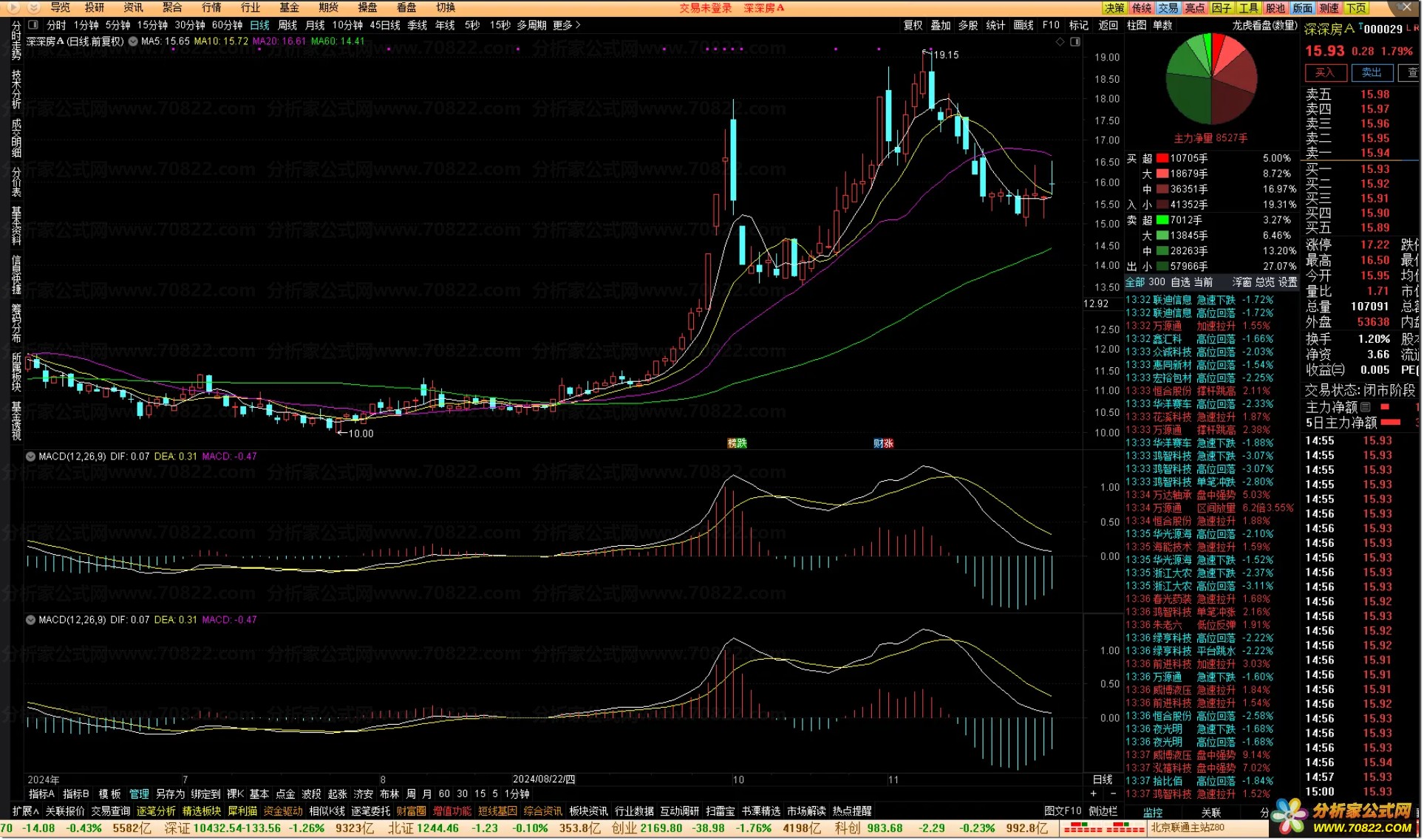Click the 交易 blue toolbar button
The image size is (1424, 840).
coord(1170,8)
